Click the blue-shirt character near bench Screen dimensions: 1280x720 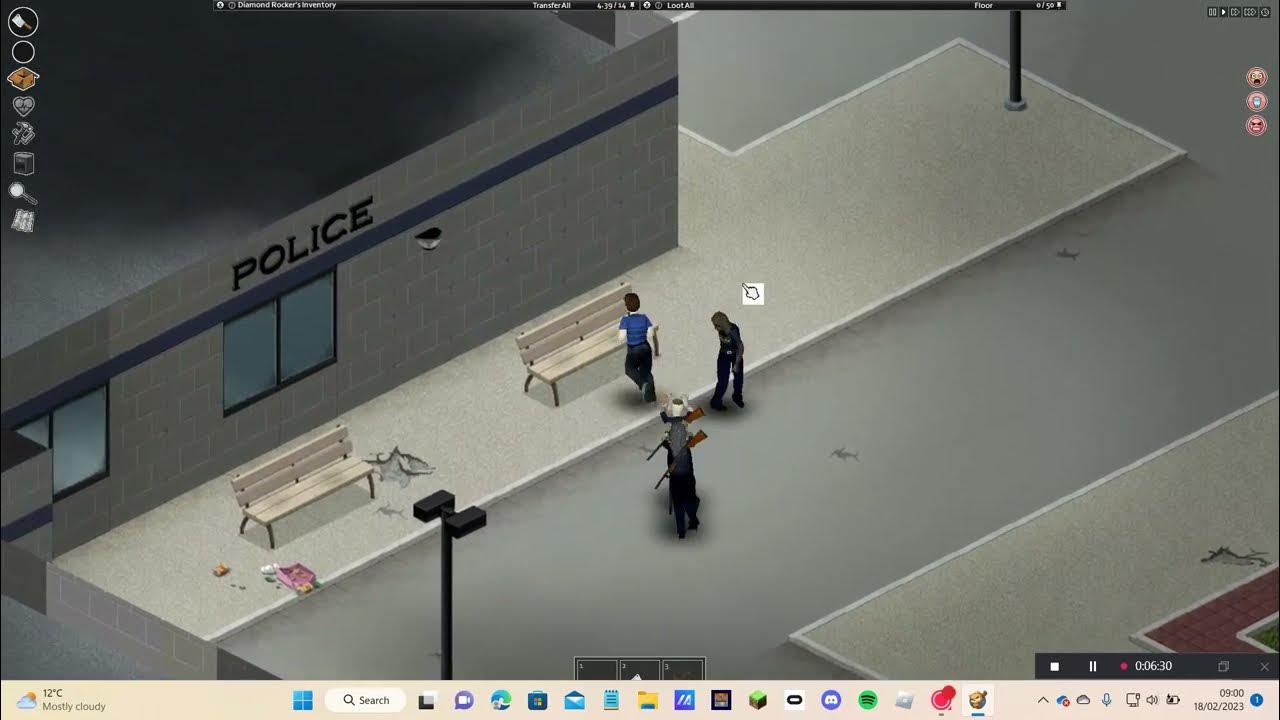[637, 346]
